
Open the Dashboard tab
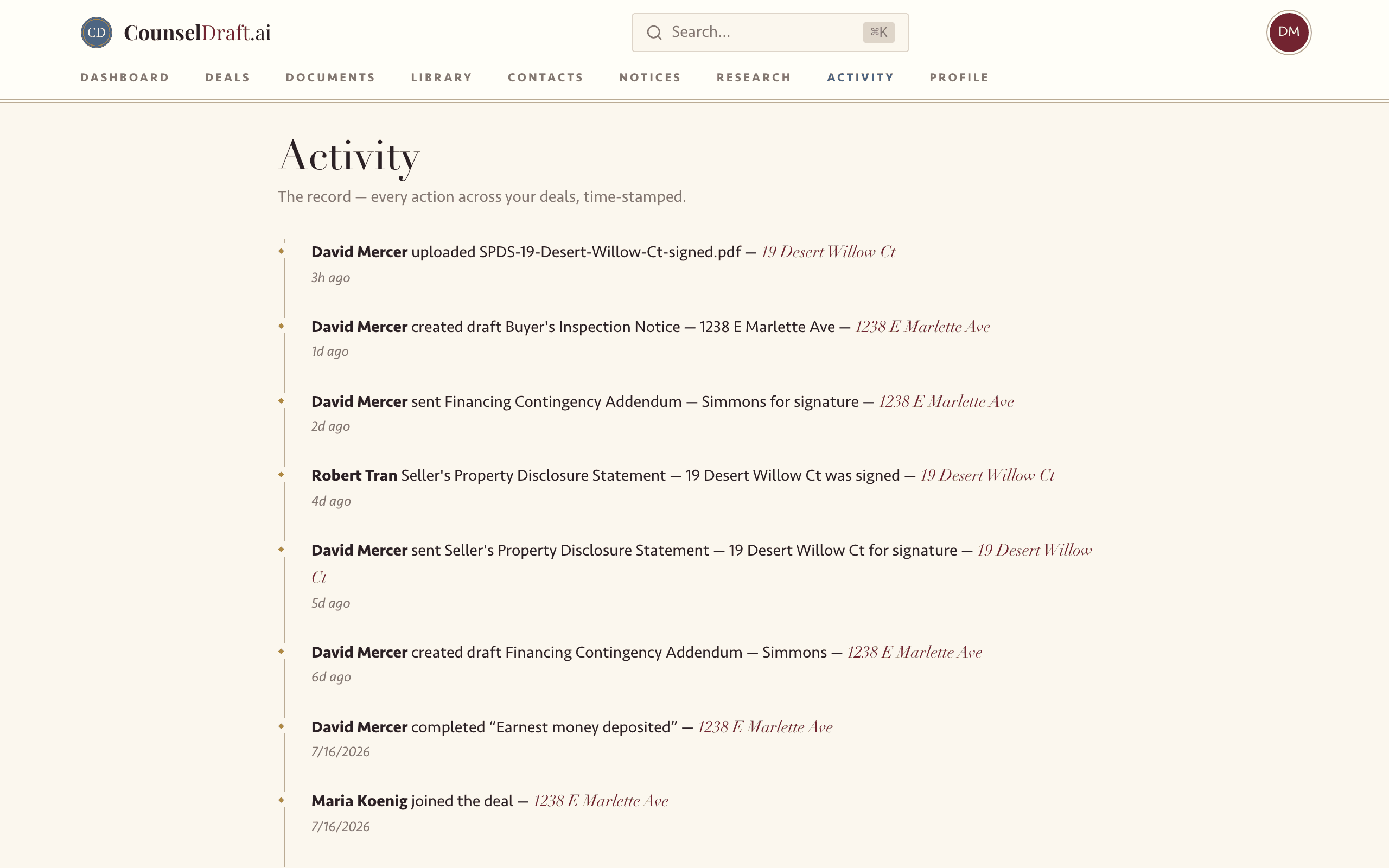click(x=125, y=78)
